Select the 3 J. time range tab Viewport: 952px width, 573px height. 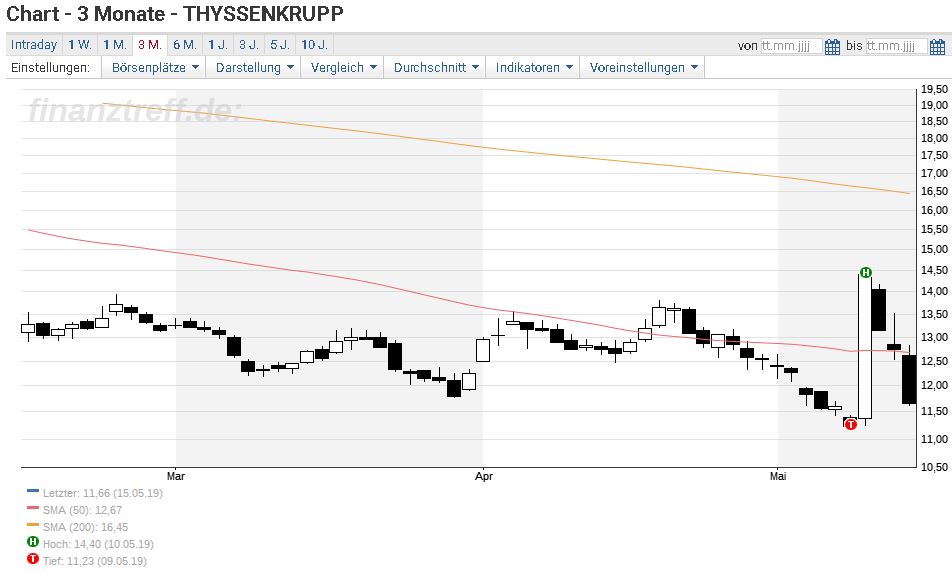click(x=249, y=45)
